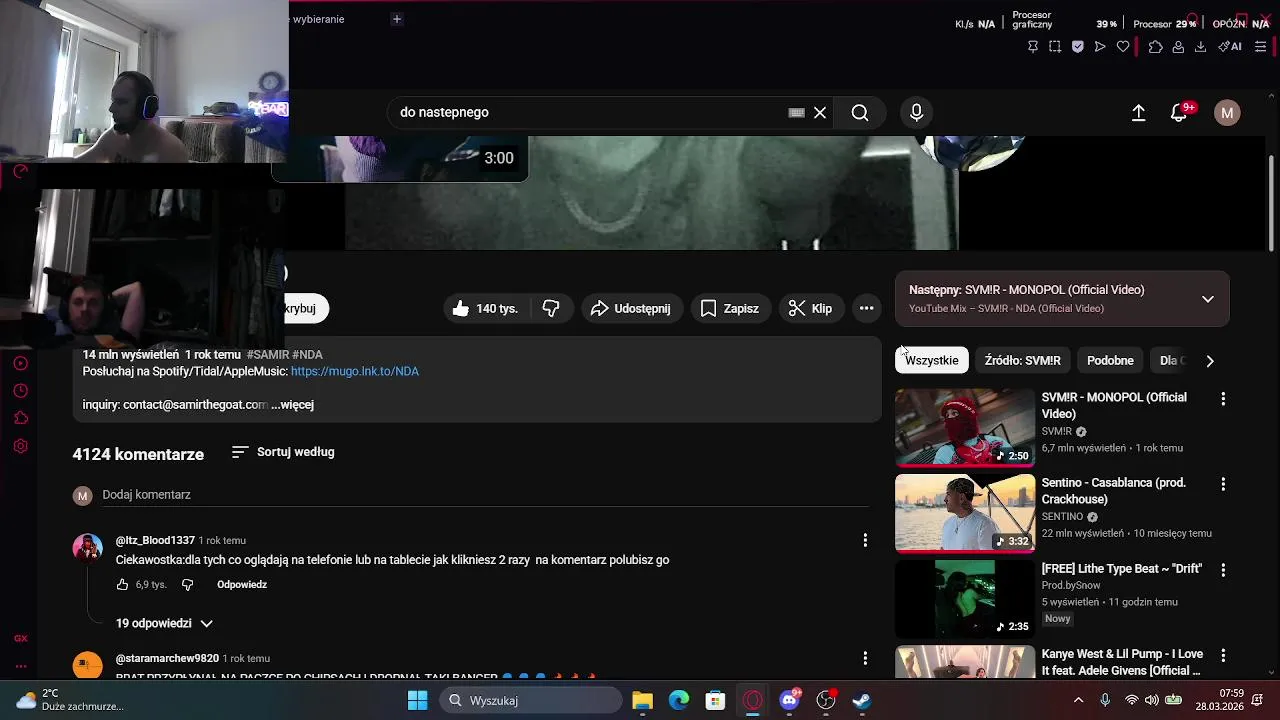Open the Opera sidebar settings gear icon
This screenshot has height=720, width=1280.
pyautogui.click(x=20, y=446)
